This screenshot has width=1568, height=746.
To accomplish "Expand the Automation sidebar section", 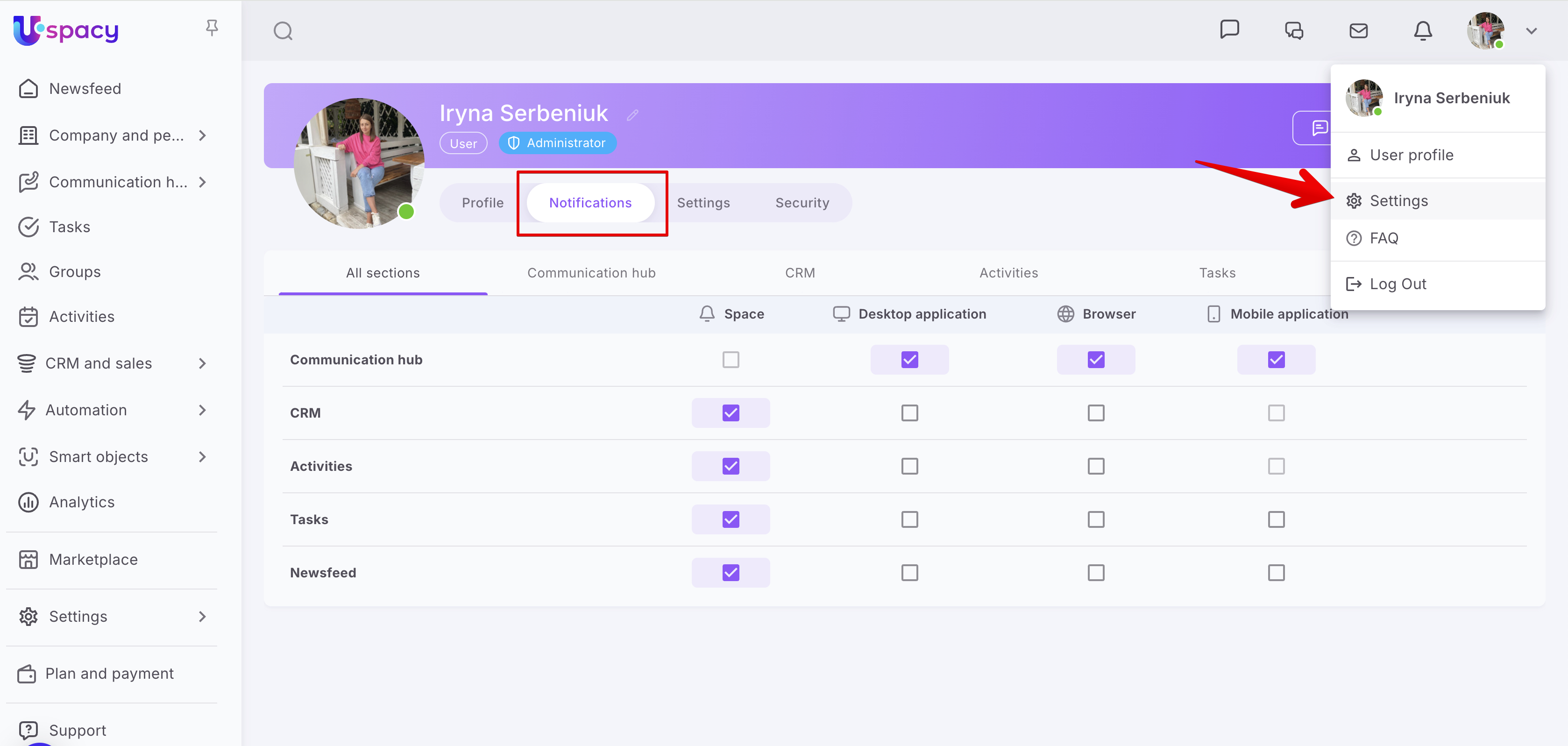I will tap(203, 410).
